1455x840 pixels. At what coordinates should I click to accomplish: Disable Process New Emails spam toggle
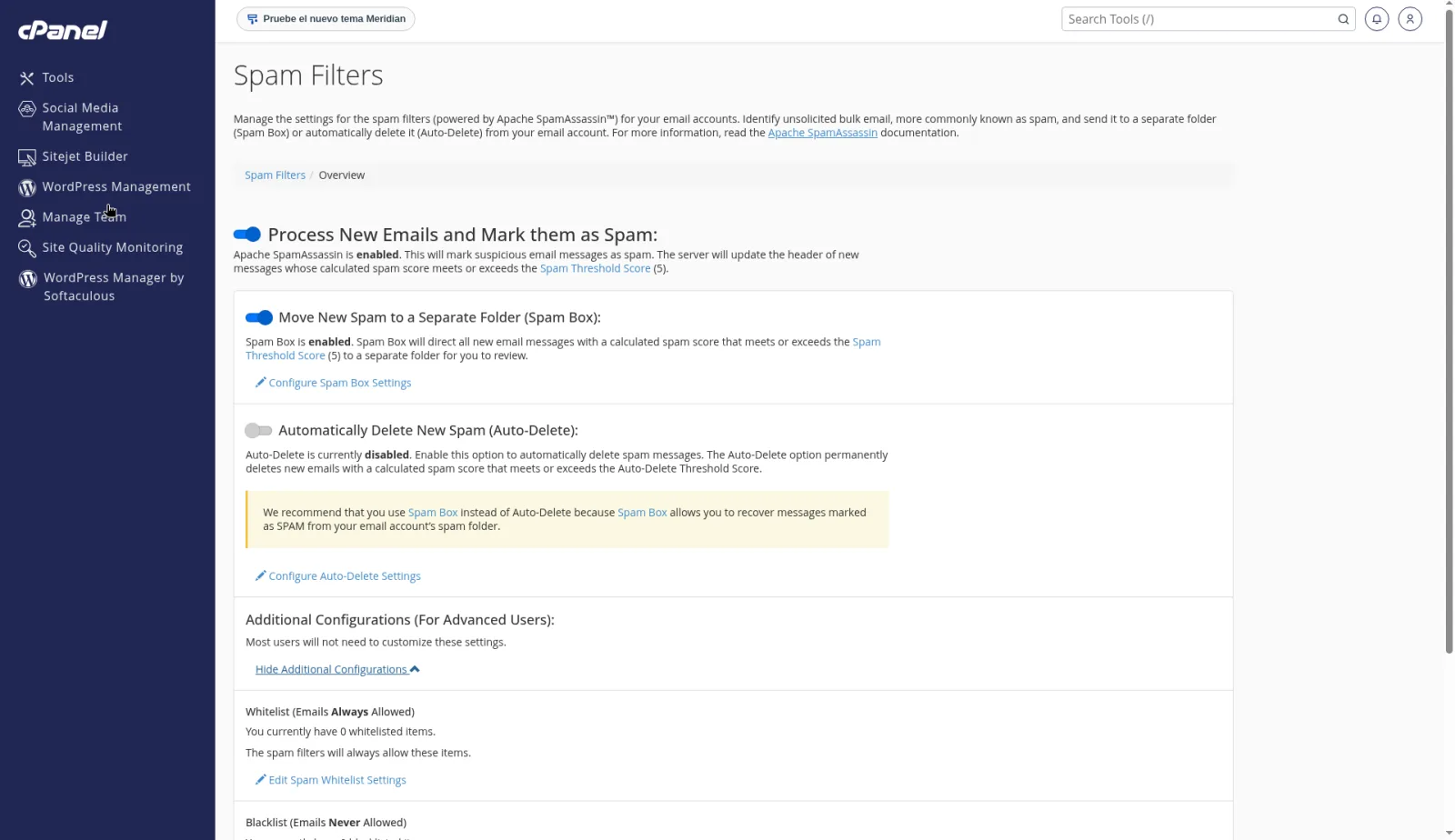[247, 235]
